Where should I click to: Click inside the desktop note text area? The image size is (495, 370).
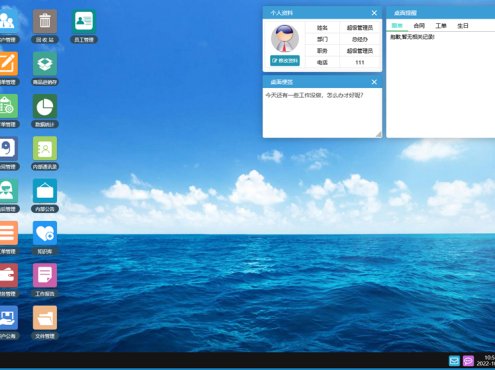point(322,113)
